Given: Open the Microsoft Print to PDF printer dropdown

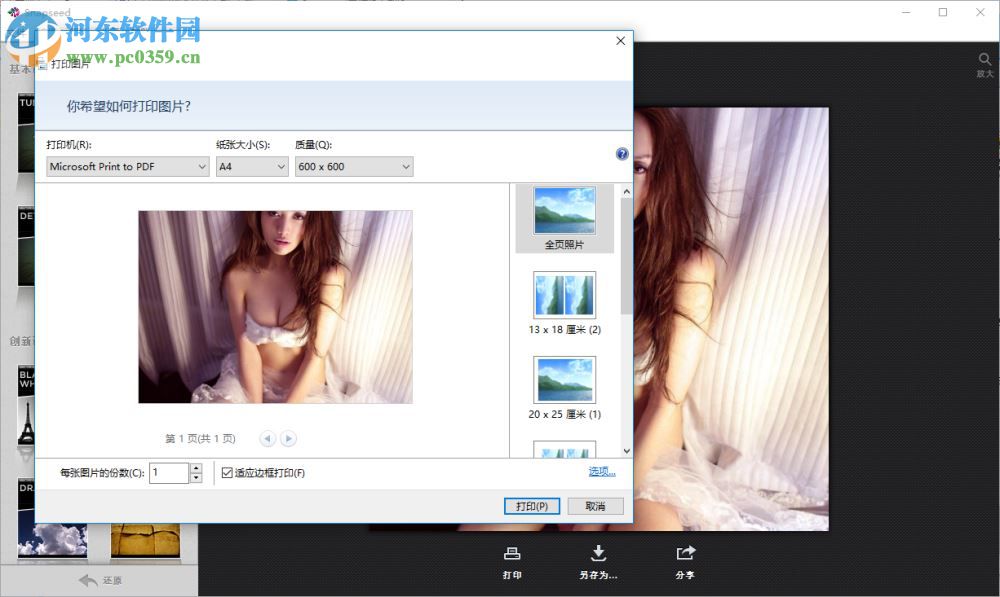Looking at the screenshot, I should pyautogui.click(x=127, y=167).
